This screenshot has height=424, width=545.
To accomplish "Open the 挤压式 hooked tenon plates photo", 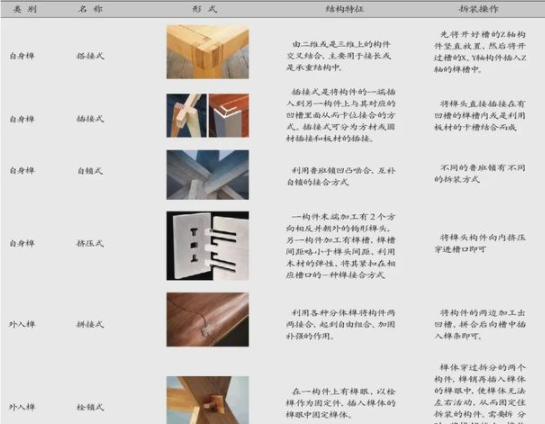I will (x=208, y=246).
